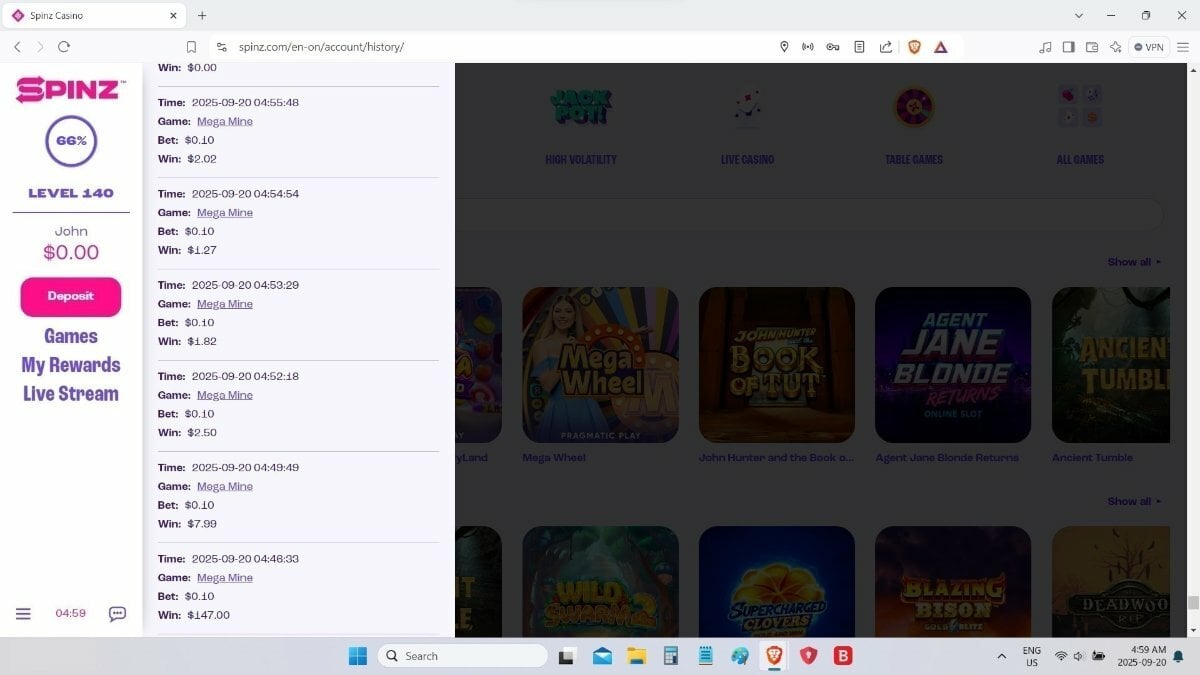Open Mega Mine link for 04:53:29 entry

(x=225, y=304)
